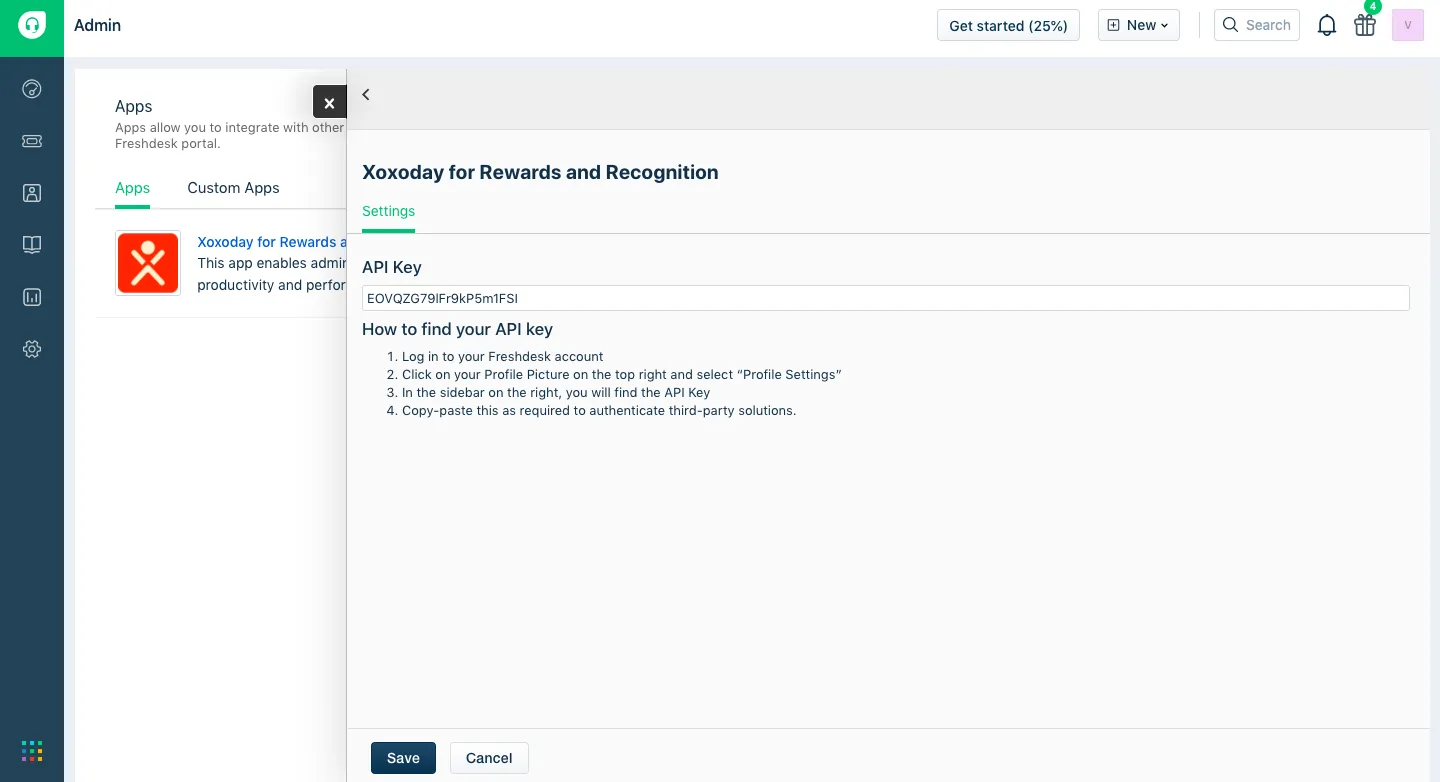Focus the API Key input field
The image size is (1440, 782).
click(x=885, y=298)
